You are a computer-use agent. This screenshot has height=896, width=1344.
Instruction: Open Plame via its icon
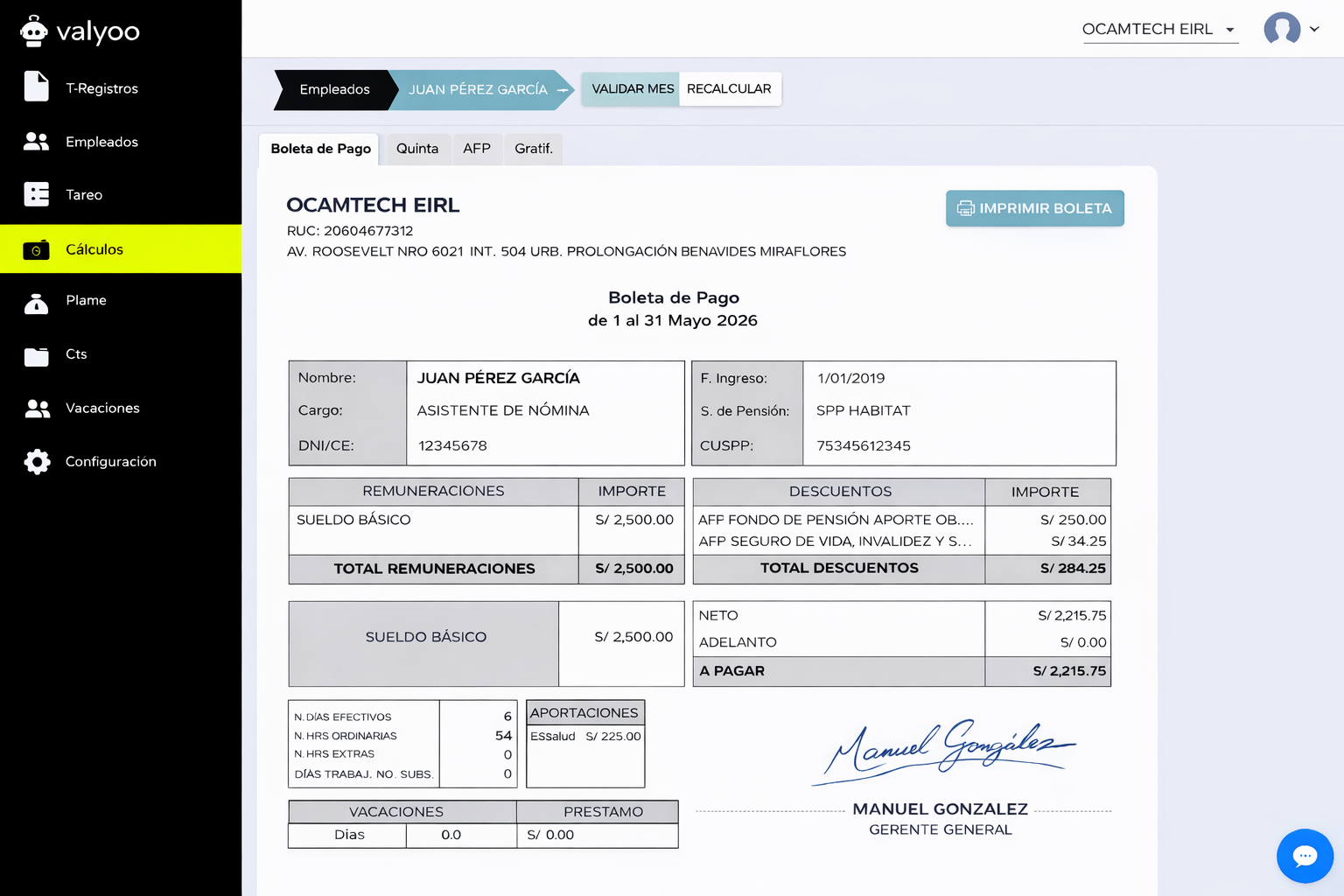tap(36, 303)
